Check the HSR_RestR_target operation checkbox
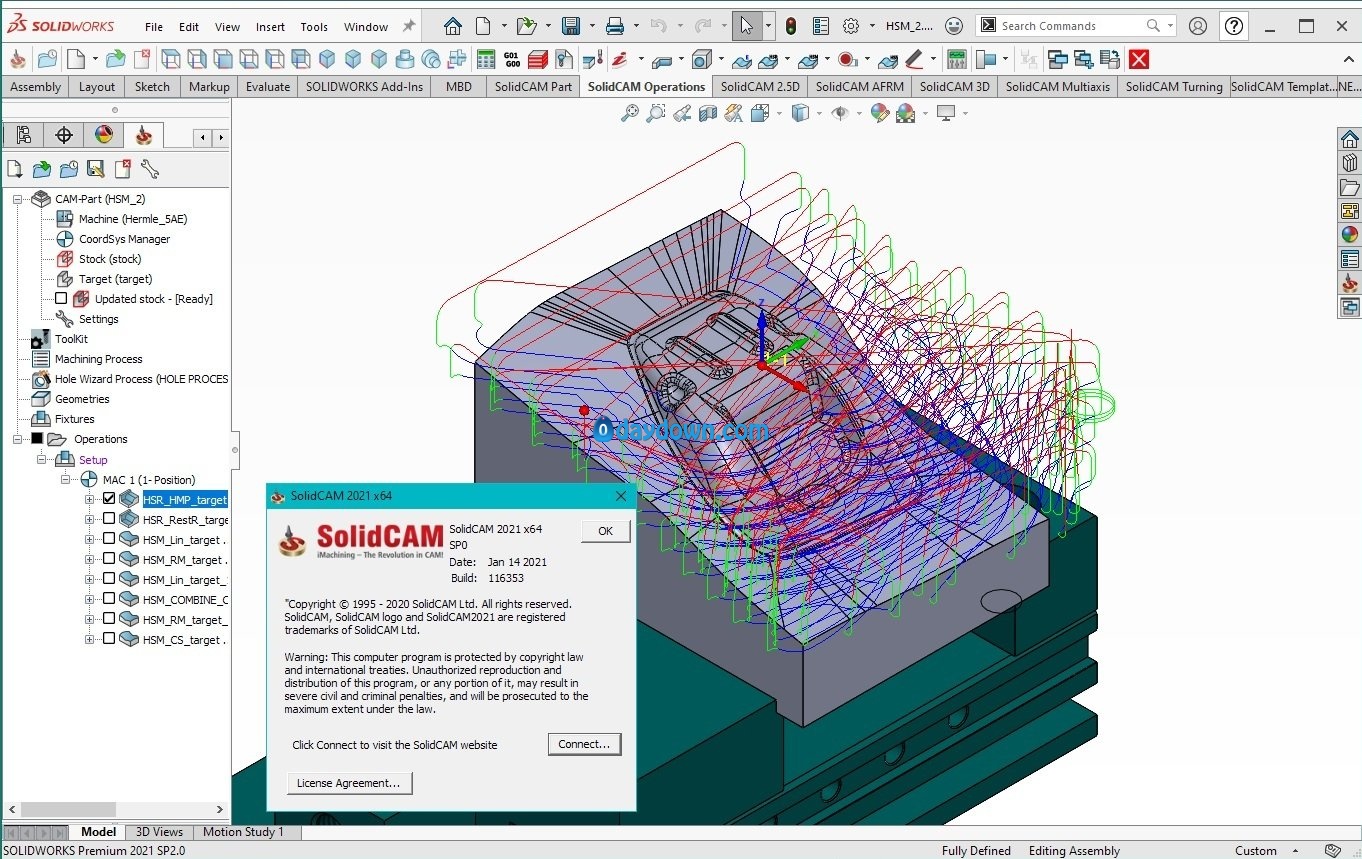 click(x=109, y=519)
